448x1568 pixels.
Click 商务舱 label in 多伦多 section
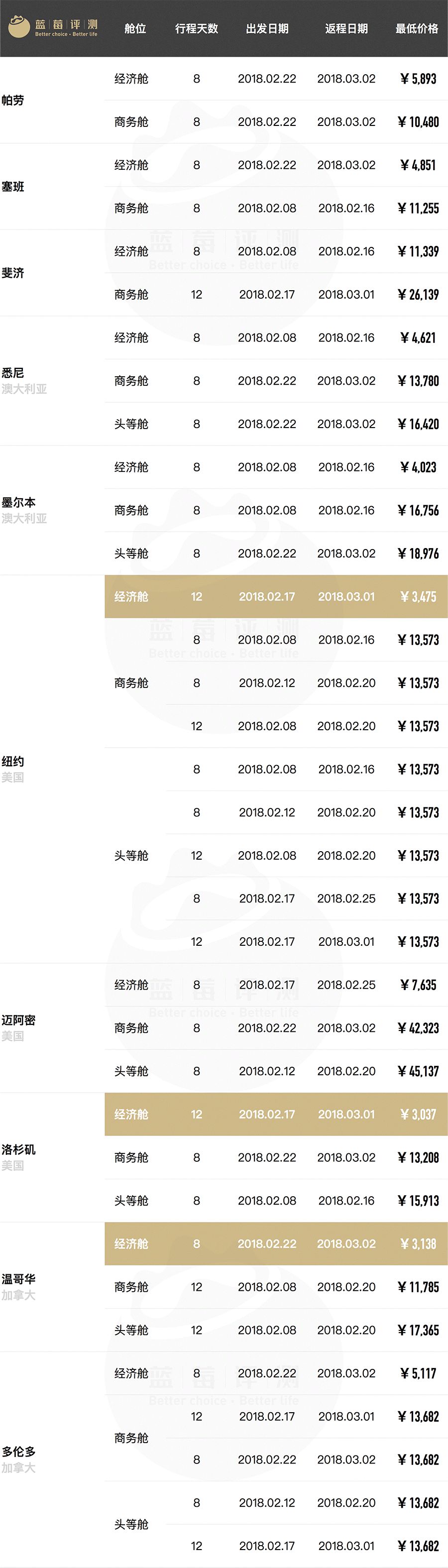(131, 1439)
